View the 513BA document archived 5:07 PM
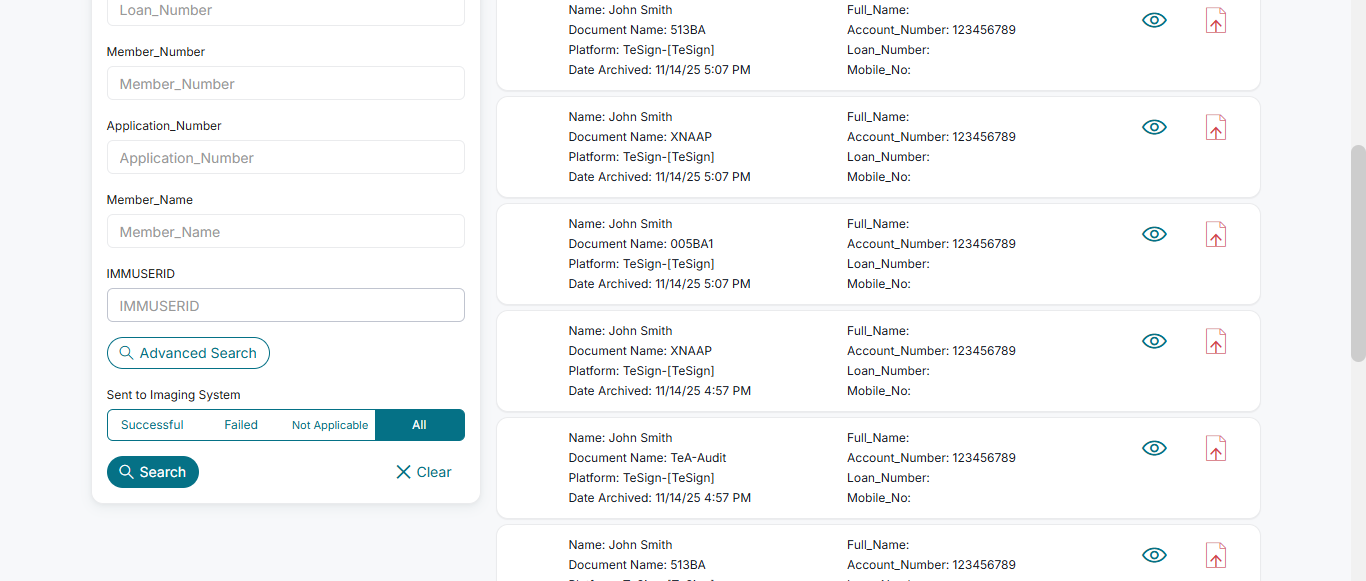Viewport: 1366px width, 581px height. (x=1154, y=20)
